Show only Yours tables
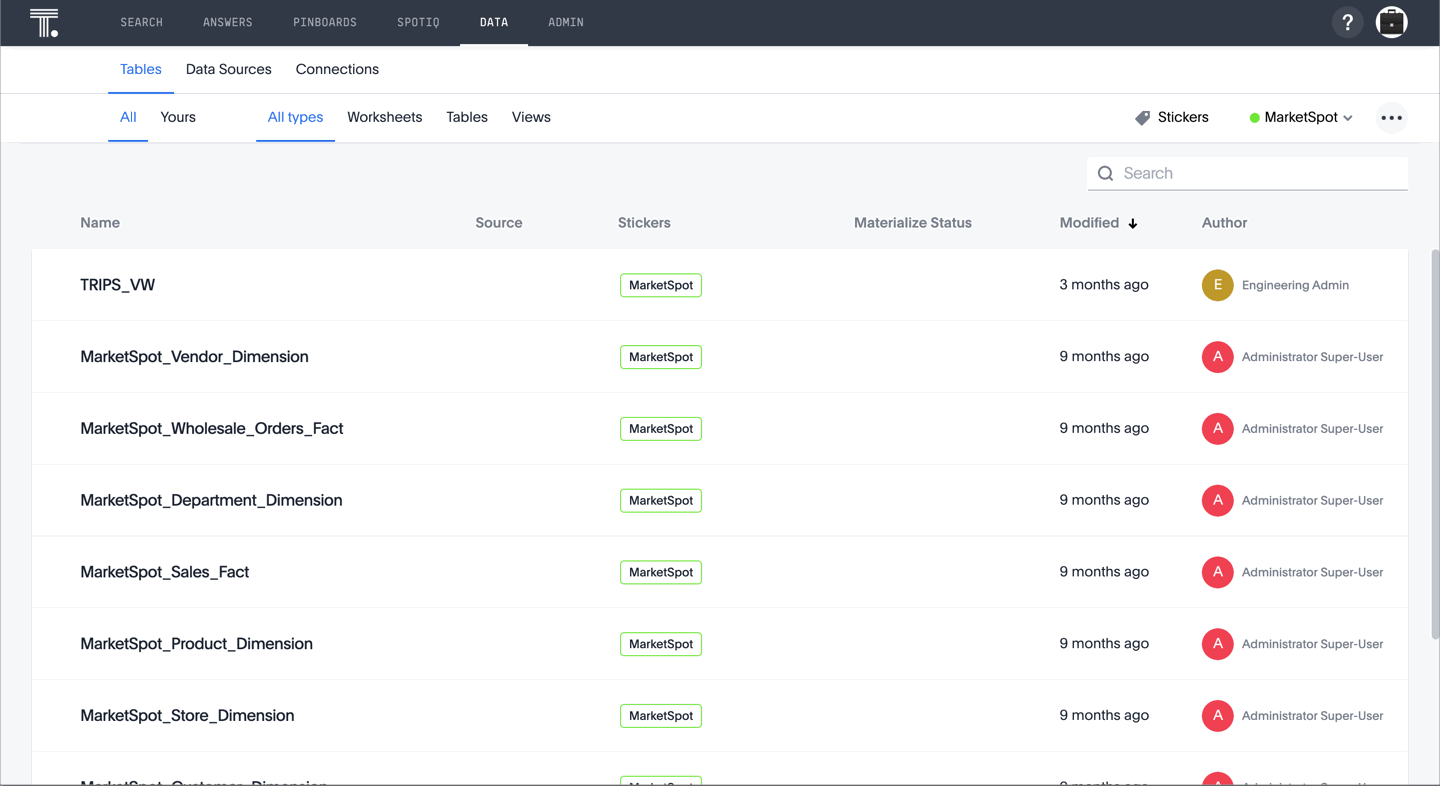The image size is (1440, 786). pos(178,117)
